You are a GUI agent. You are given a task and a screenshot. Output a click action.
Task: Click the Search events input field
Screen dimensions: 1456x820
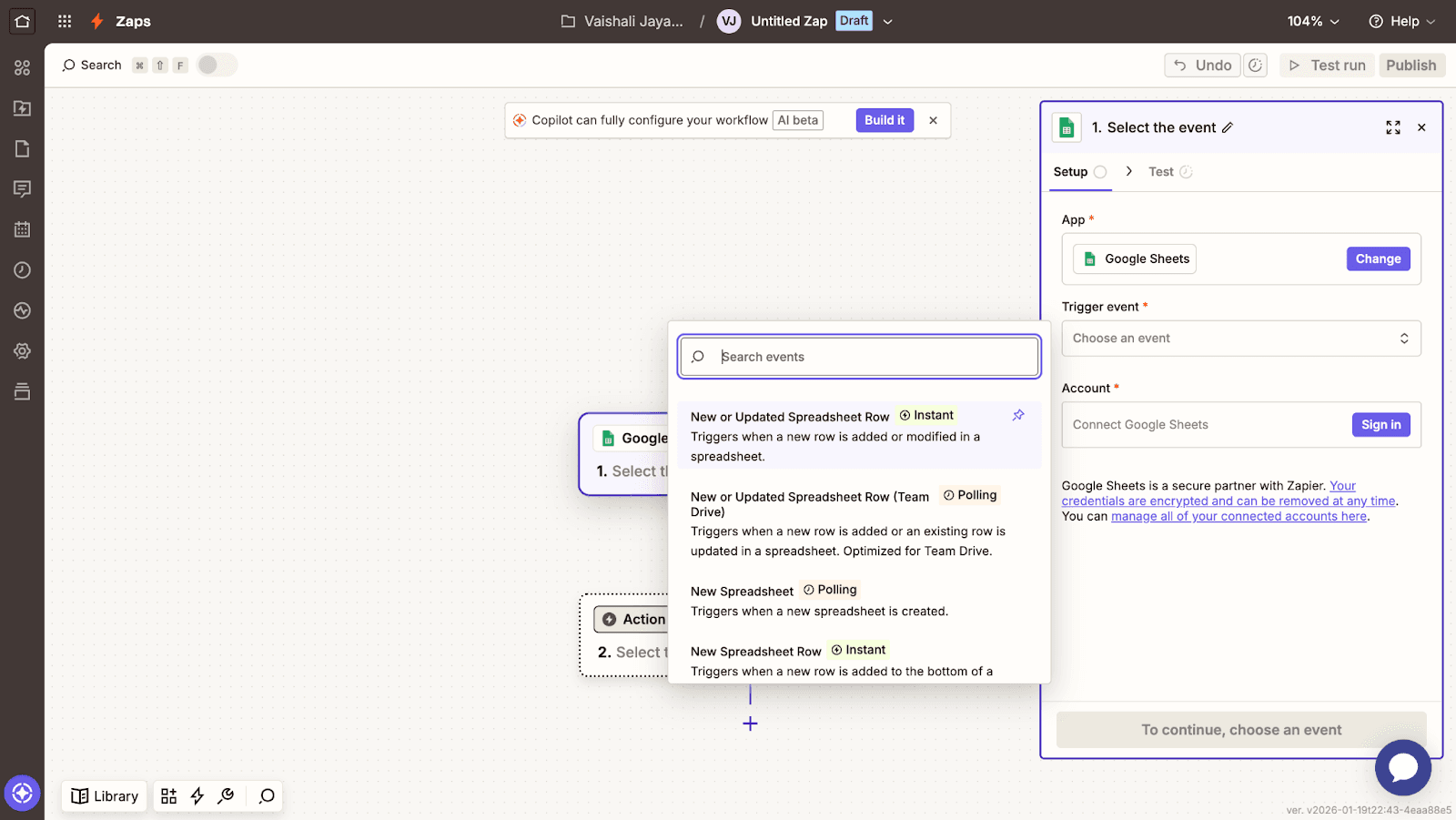(x=874, y=357)
